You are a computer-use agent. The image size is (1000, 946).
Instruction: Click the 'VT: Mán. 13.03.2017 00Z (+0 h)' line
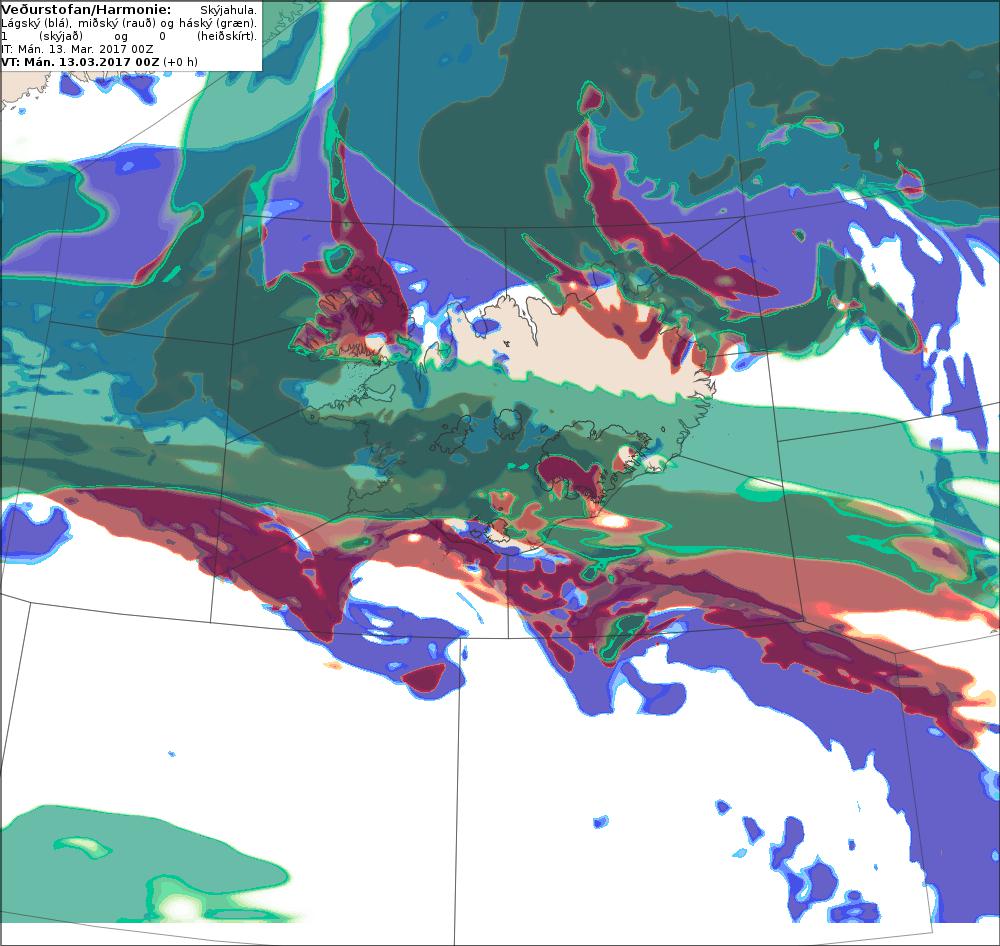coord(99,62)
